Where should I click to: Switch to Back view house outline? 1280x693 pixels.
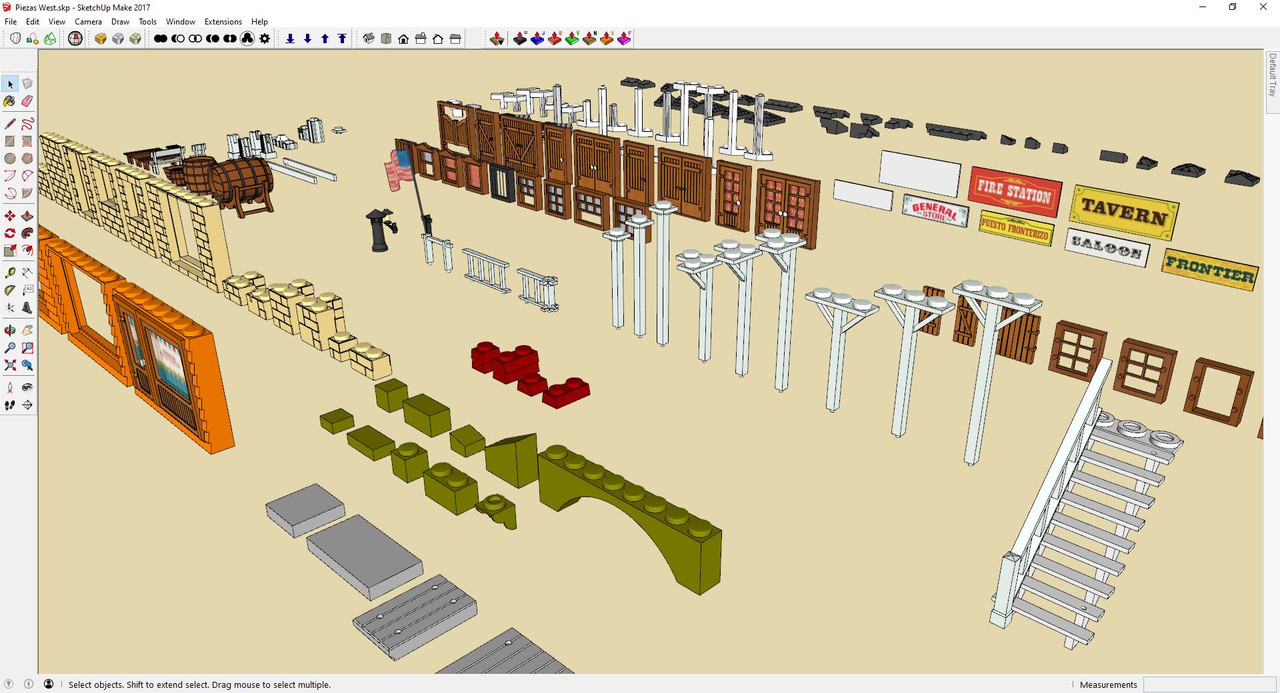click(438, 38)
